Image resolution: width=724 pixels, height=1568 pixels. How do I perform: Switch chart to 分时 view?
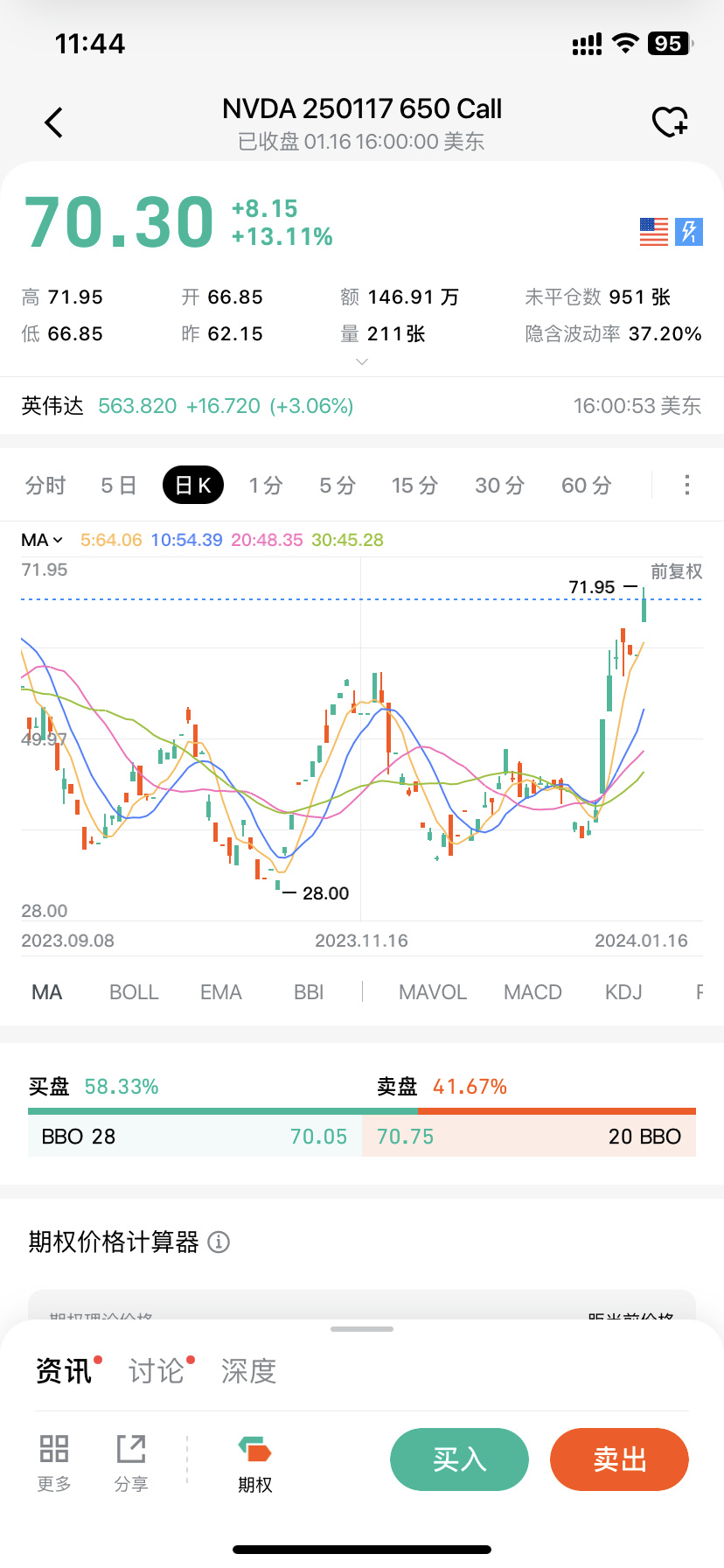pos(45,485)
